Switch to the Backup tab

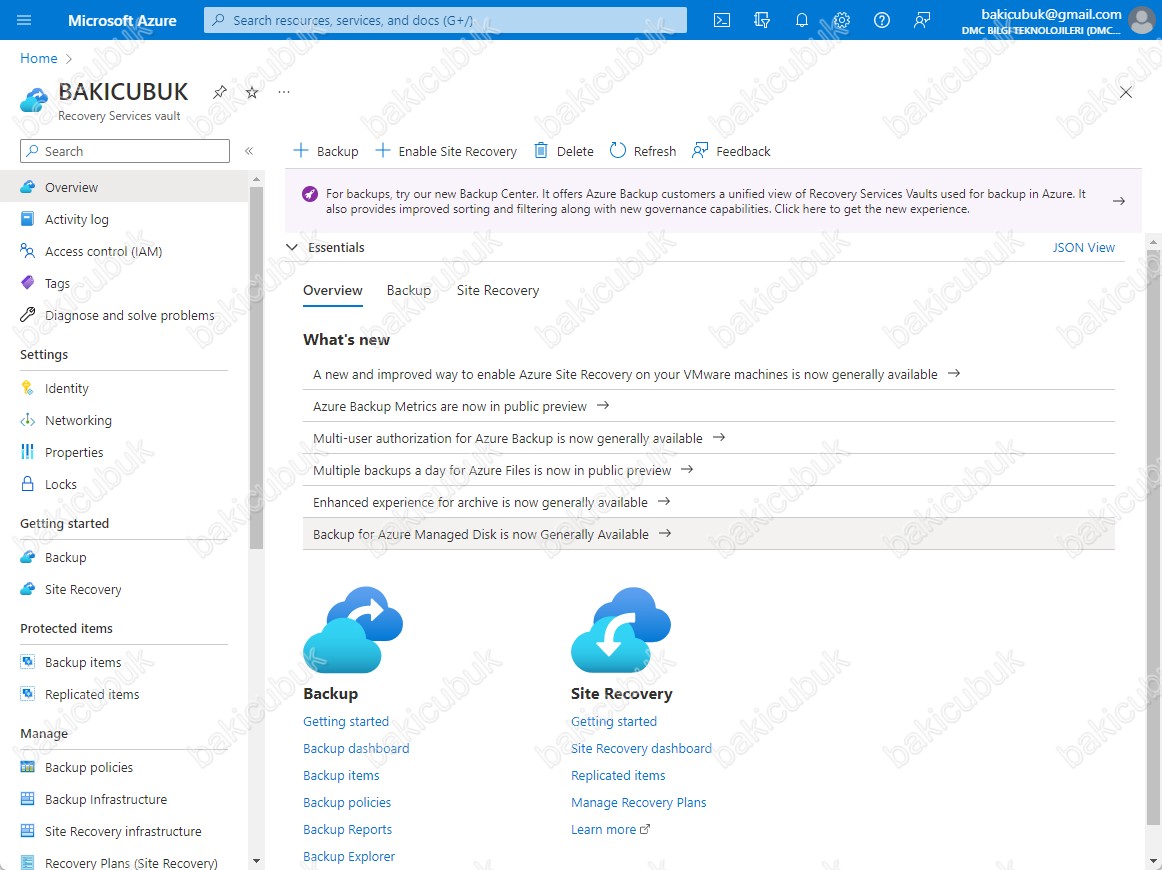pyautogui.click(x=408, y=290)
